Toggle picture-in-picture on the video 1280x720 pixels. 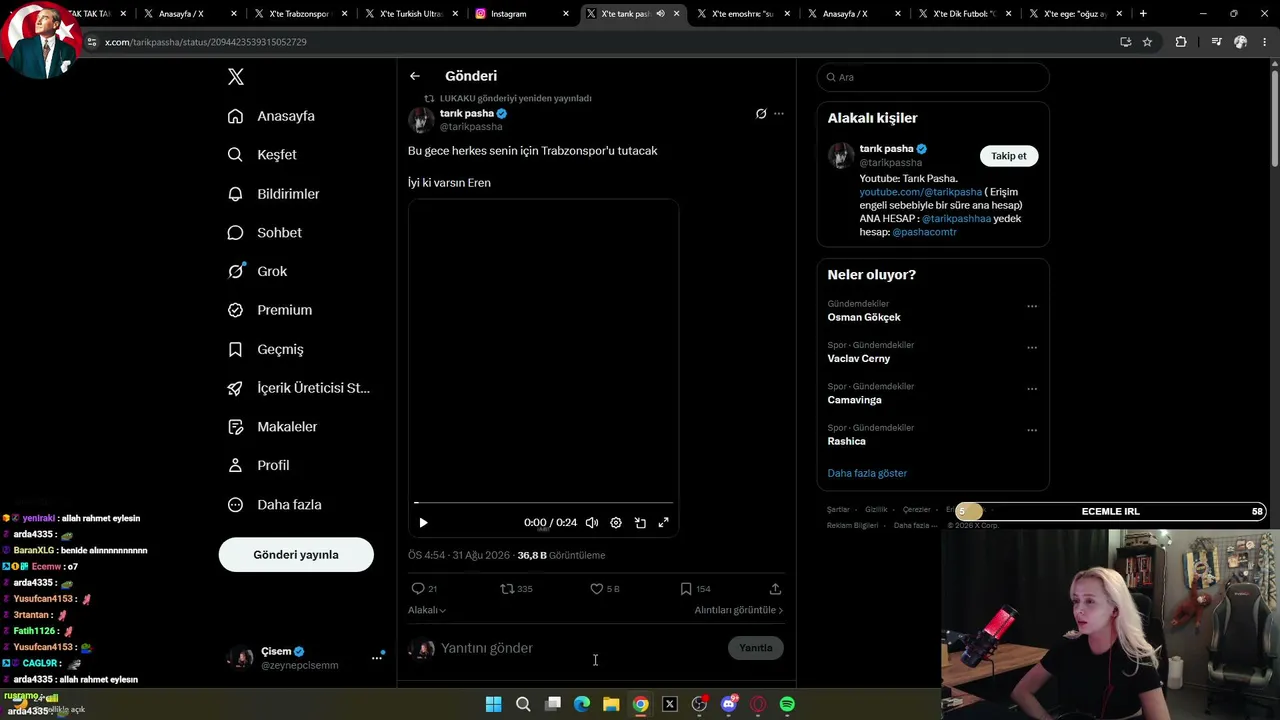(640, 523)
